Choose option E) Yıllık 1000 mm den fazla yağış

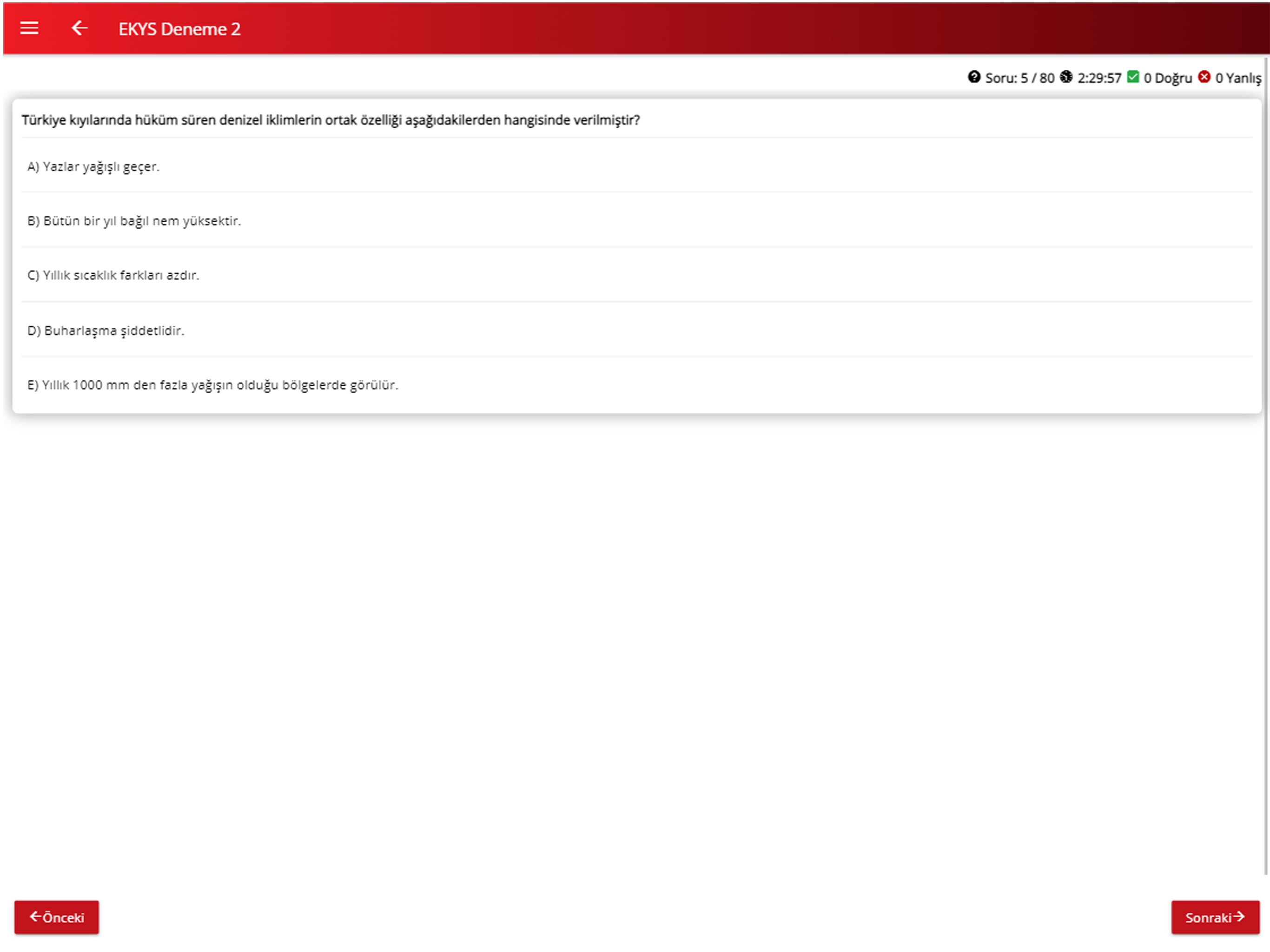pyautogui.click(x=636, y=385)
